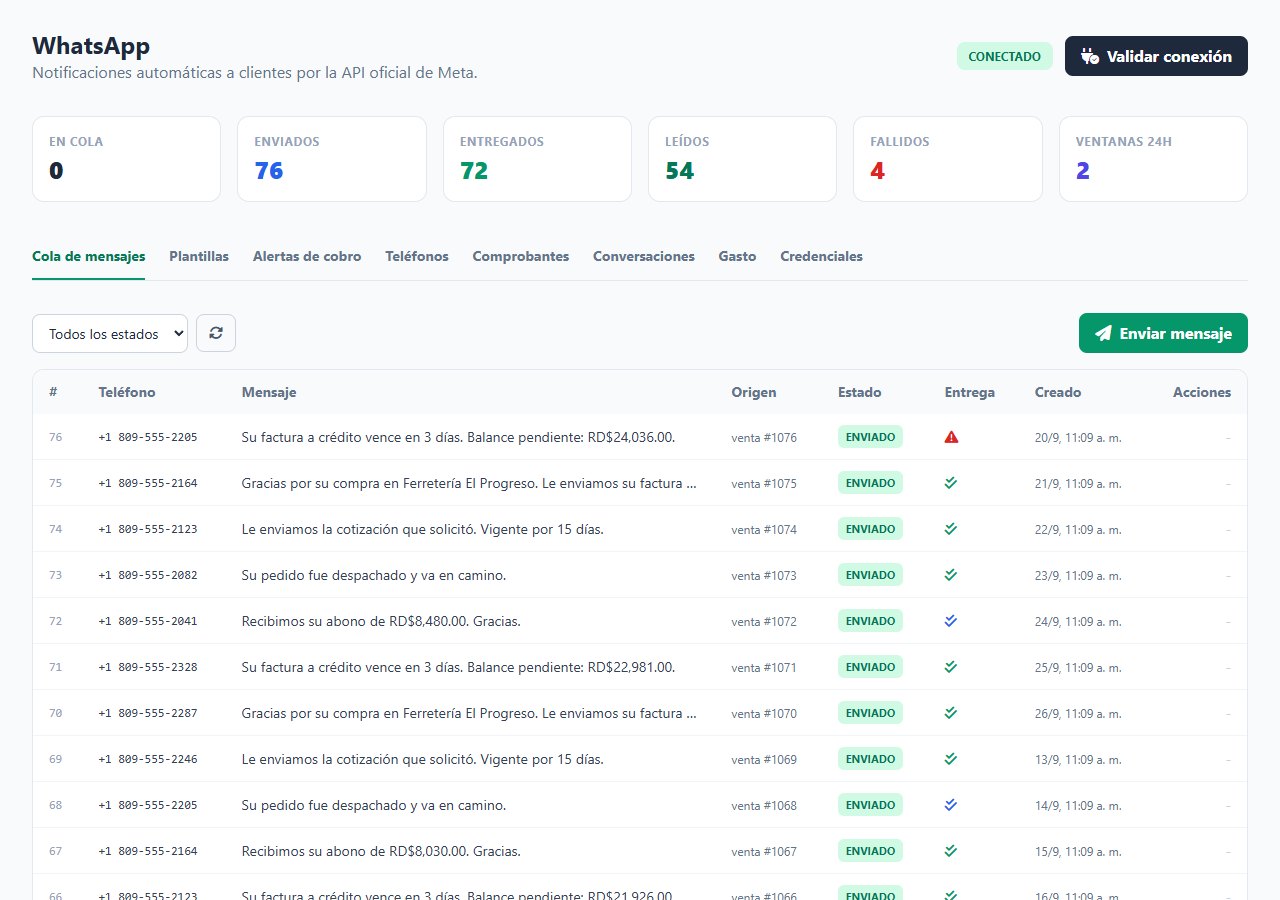
Task: Click phone number +1 809-555-2287
Action: coord(148,713)
